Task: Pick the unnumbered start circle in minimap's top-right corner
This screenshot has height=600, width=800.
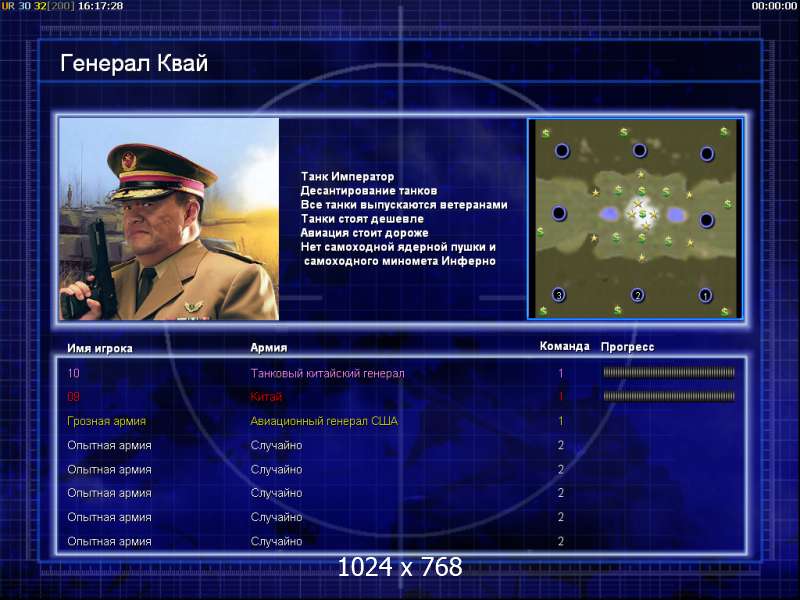Action: point(707,153)
